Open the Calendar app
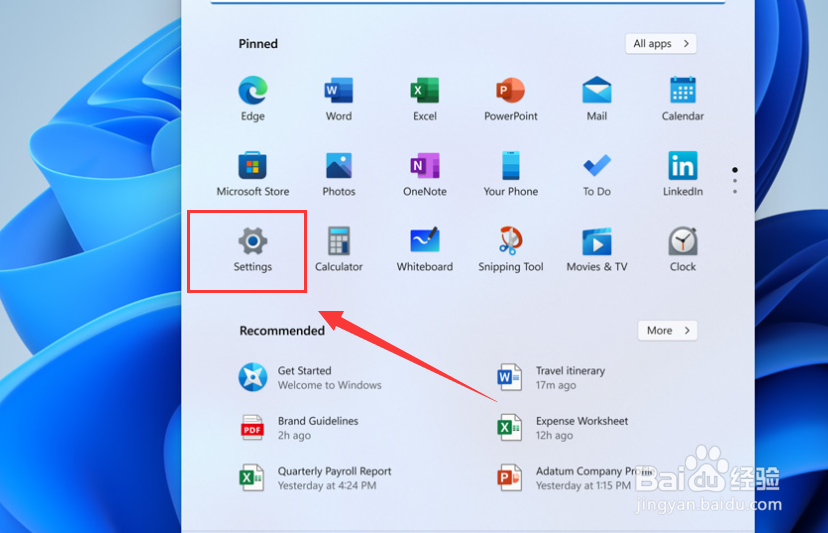Viewport: 828px width, 533px height. [683, 99]
